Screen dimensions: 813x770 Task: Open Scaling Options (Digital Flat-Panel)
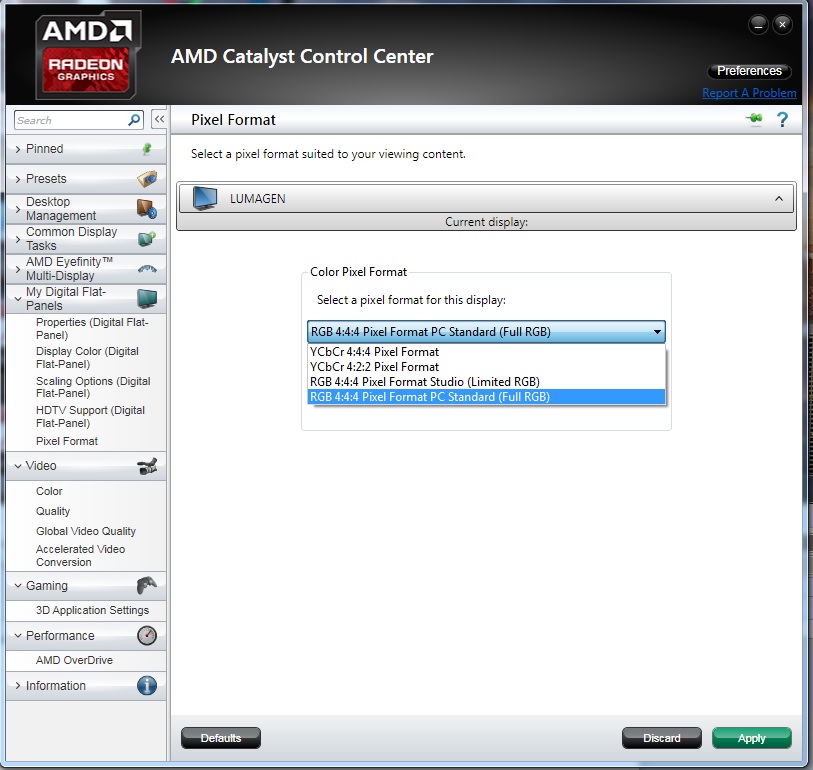tap(93, 387)
